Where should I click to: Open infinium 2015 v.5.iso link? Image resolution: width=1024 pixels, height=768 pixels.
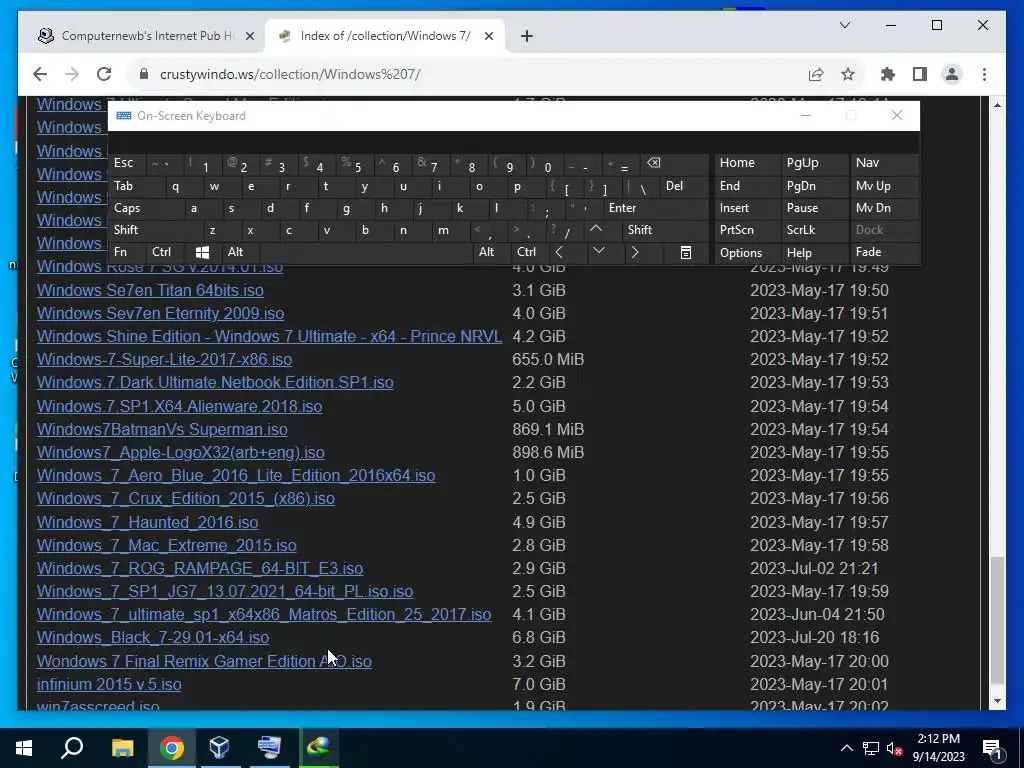pyautogui.click(x=109, y=684)
